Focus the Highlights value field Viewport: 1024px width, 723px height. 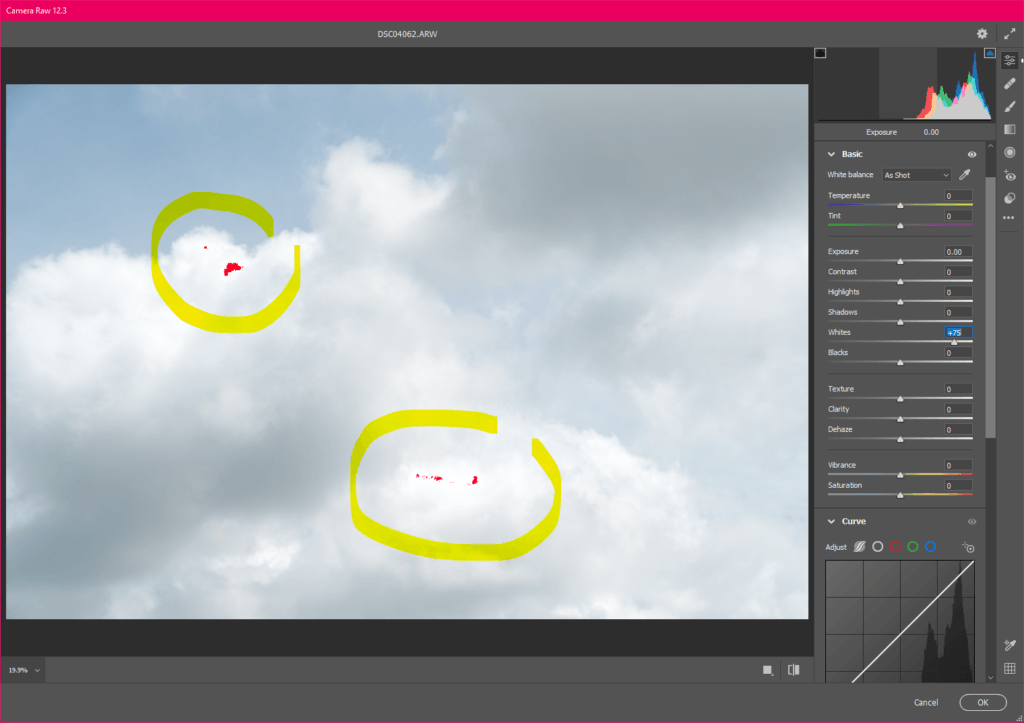point(958,292)
